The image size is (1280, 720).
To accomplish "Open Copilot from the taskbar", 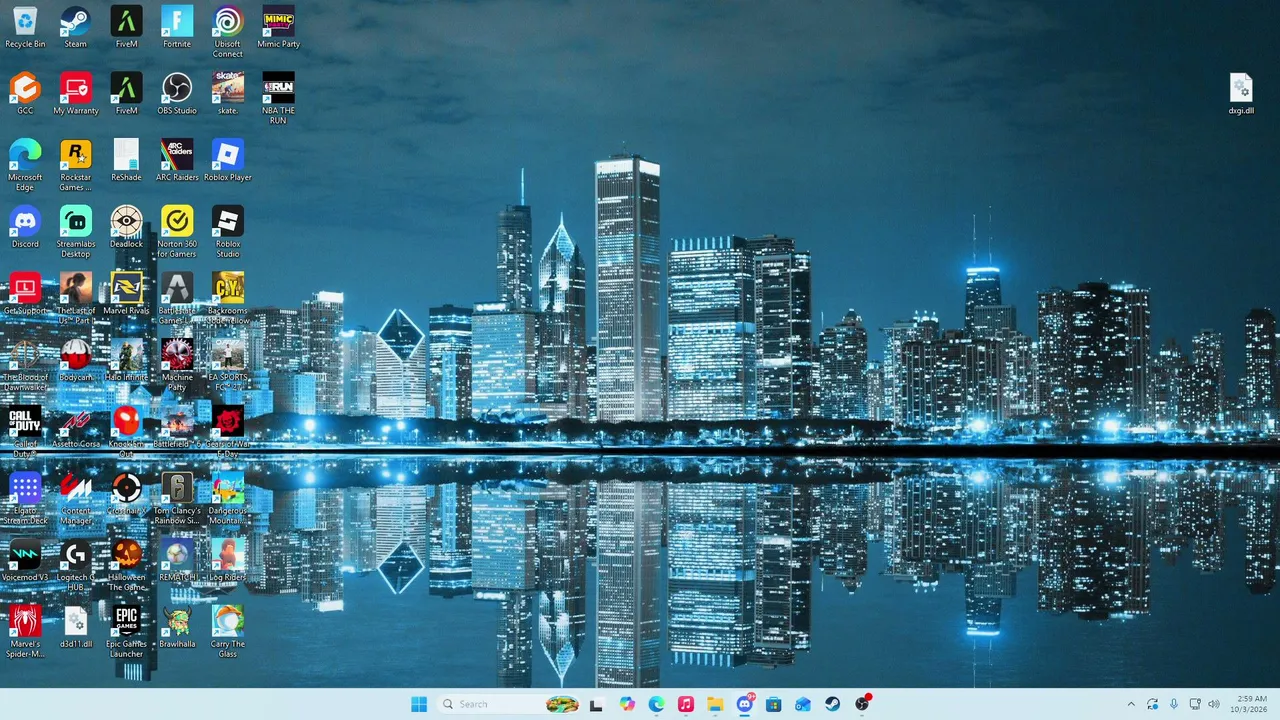I will click(627, 704).
